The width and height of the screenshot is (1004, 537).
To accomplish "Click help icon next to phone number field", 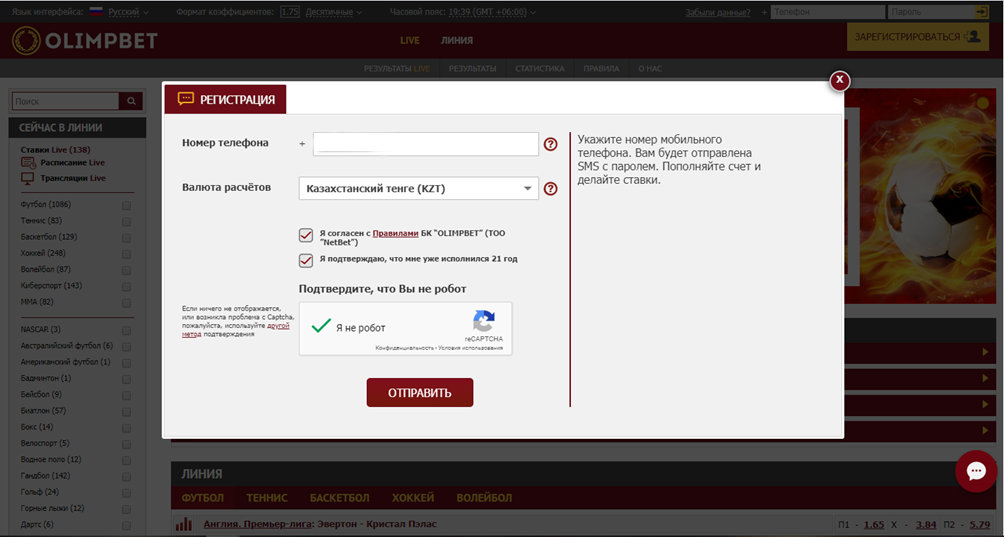I will click(550, 144).
